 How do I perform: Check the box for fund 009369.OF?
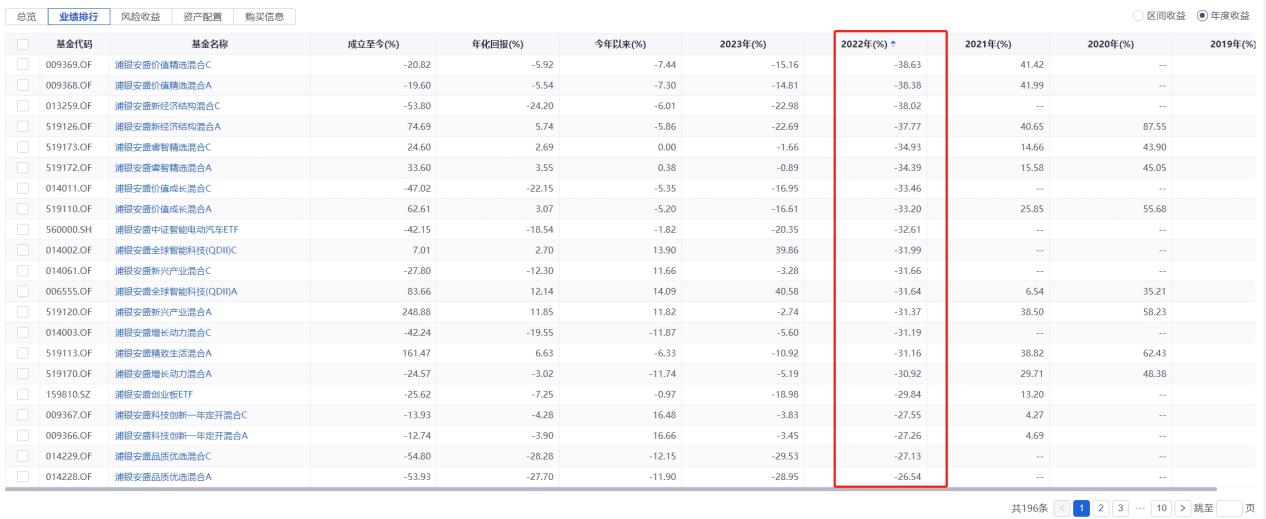pos(22,65)
